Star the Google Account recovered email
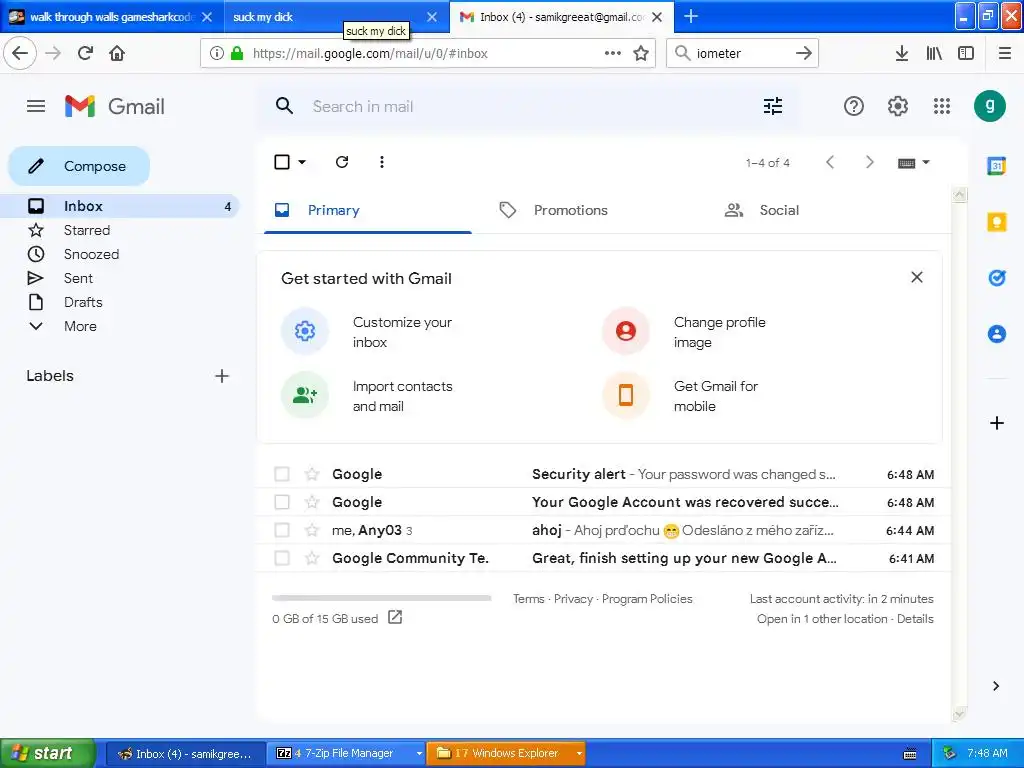The image size is (1024, 768). 312,502
